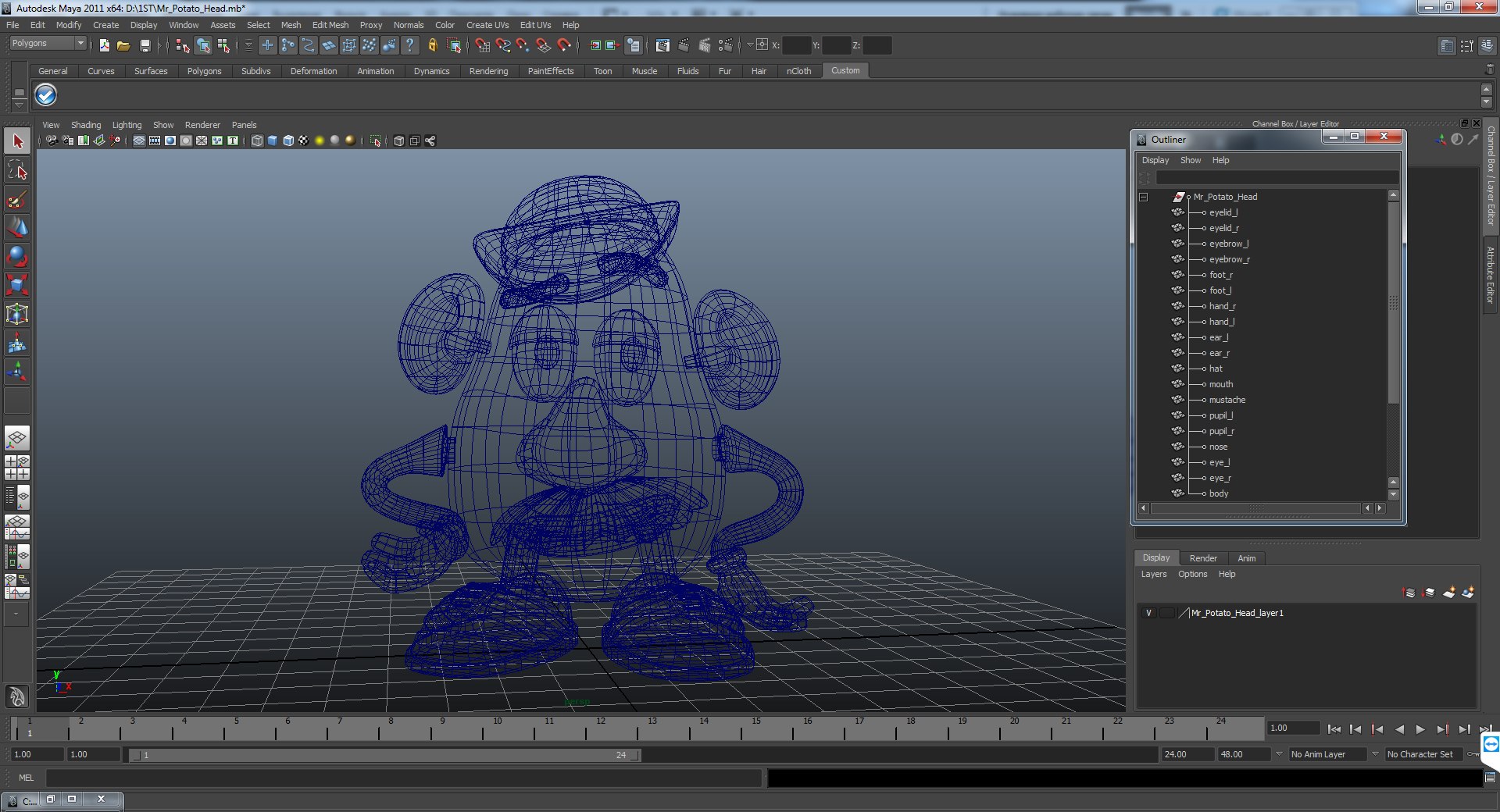Open the Polygons menu set dropdown
This screenshot has height=812, width=1500.
pyautogui.click(x=48, y=44)
